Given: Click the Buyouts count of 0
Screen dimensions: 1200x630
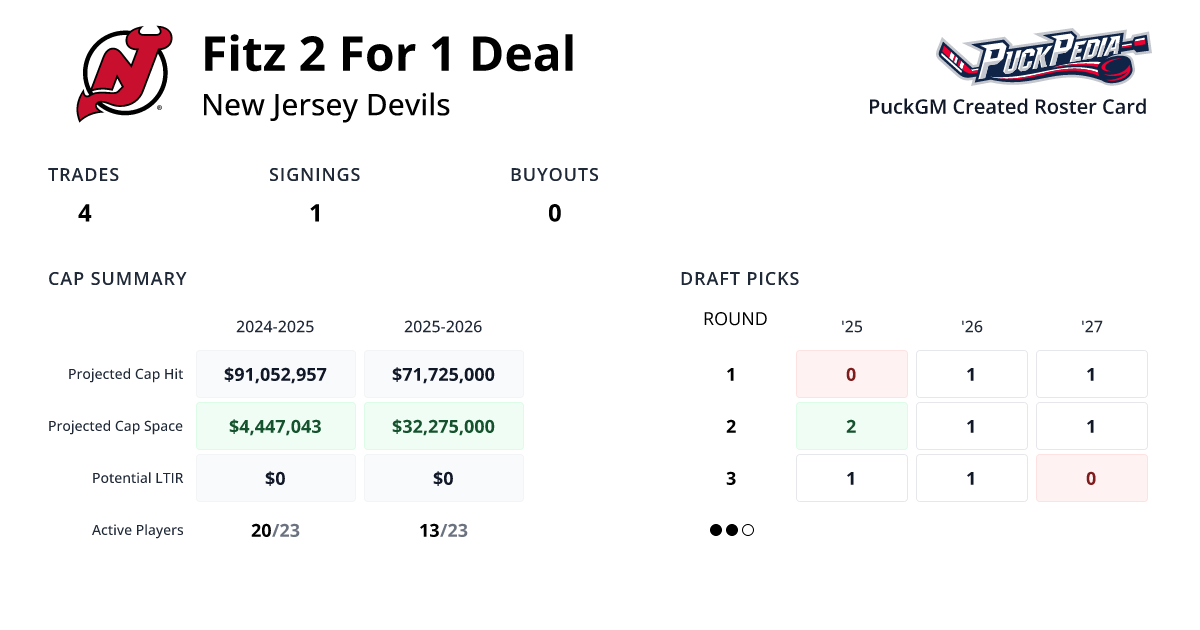Looking at the screenshot, I should [554, 213].
